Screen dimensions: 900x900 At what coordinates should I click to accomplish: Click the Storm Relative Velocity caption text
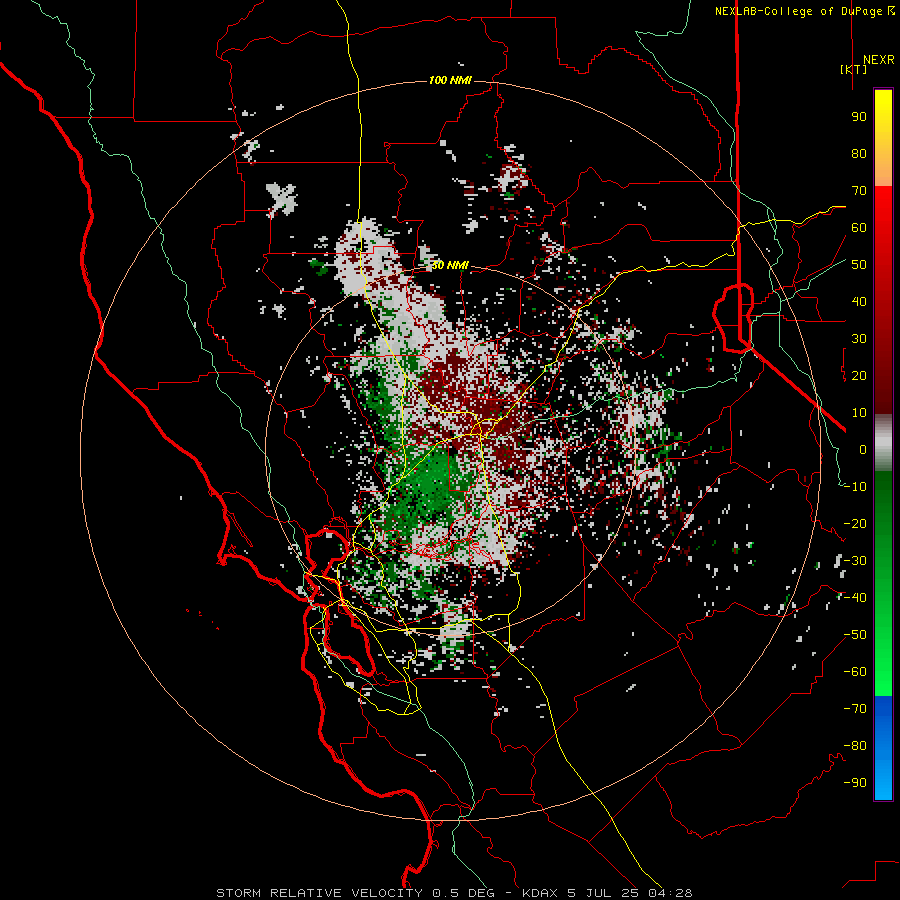(454, 893)
